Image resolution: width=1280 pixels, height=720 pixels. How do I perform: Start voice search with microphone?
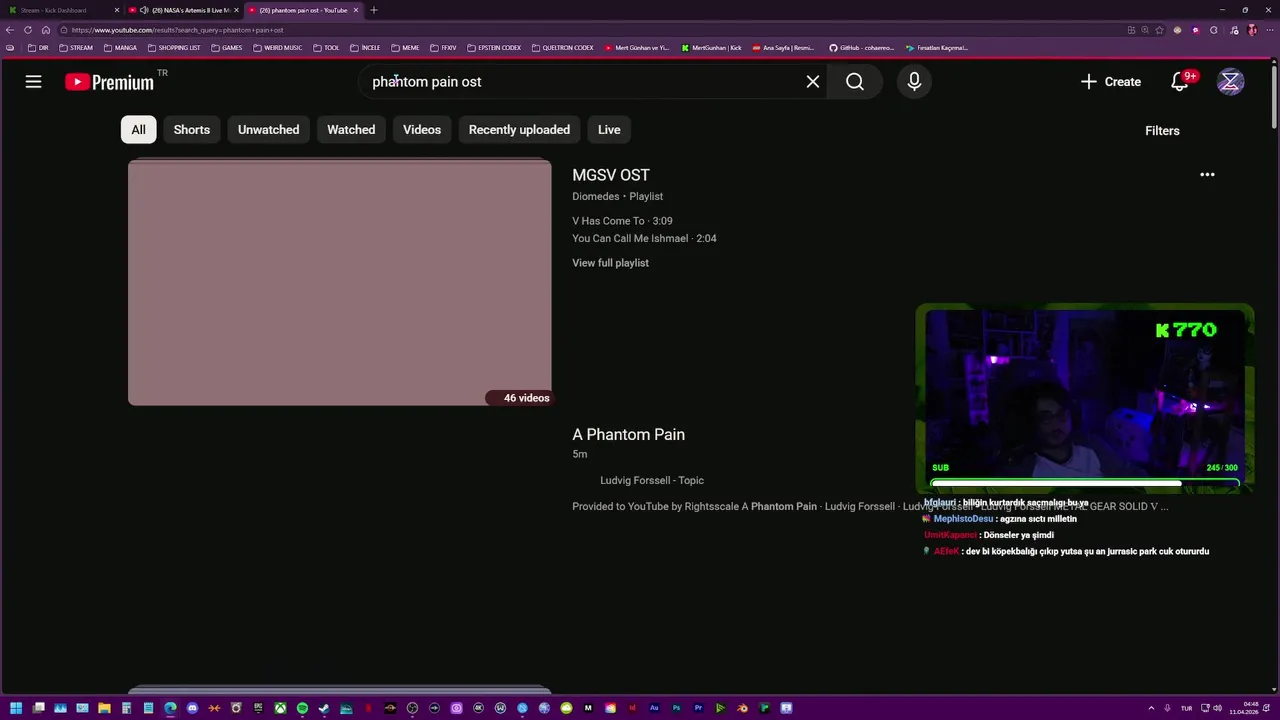coord(914,82)
